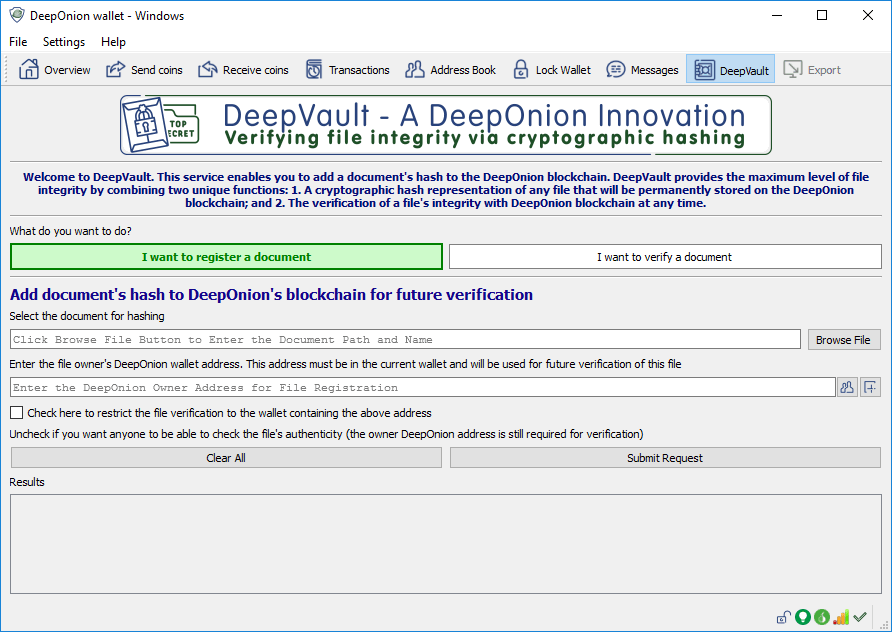This screenshot has height=632, width=892.
Task: Open the Address Book
Action: [x=451, y=70]
